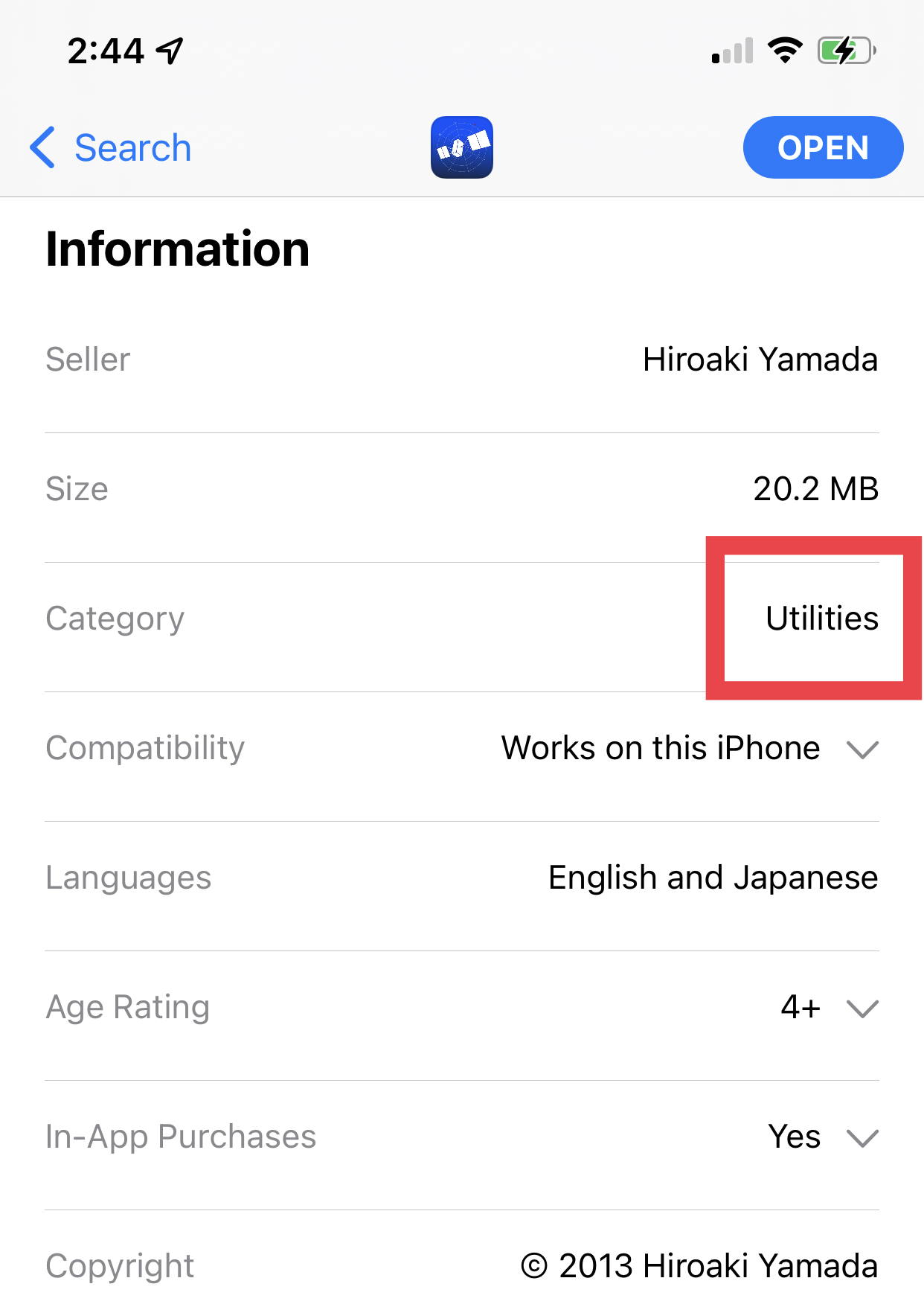This screenshot has width=924, height=1310.
Task: Tap the Seller name Hiroaki Yamada
Action: coord(760,360)
